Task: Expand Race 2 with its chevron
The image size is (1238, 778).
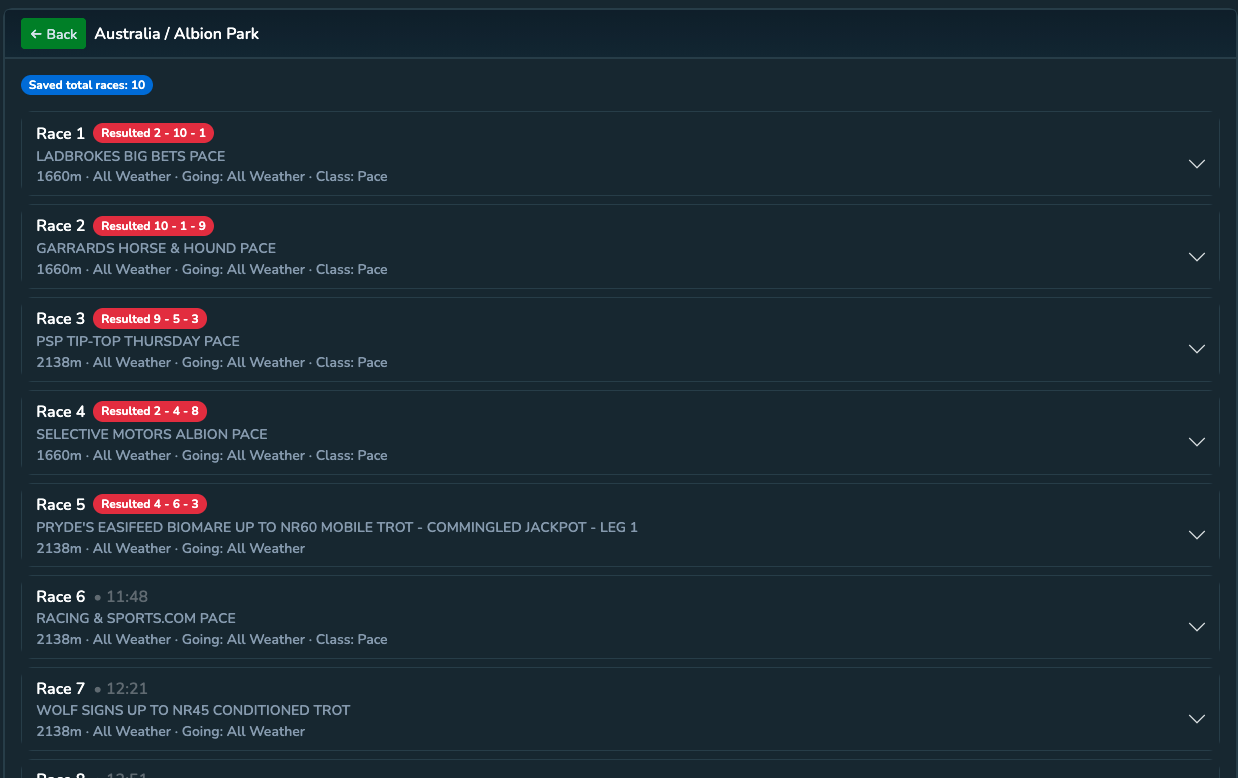Action: coord(1196,257)
